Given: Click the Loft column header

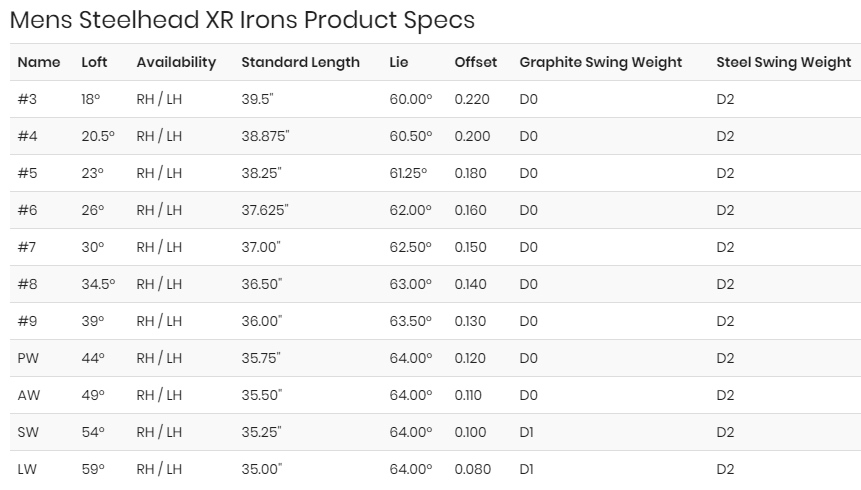Looking at the screenshot, I should [94, 62].
